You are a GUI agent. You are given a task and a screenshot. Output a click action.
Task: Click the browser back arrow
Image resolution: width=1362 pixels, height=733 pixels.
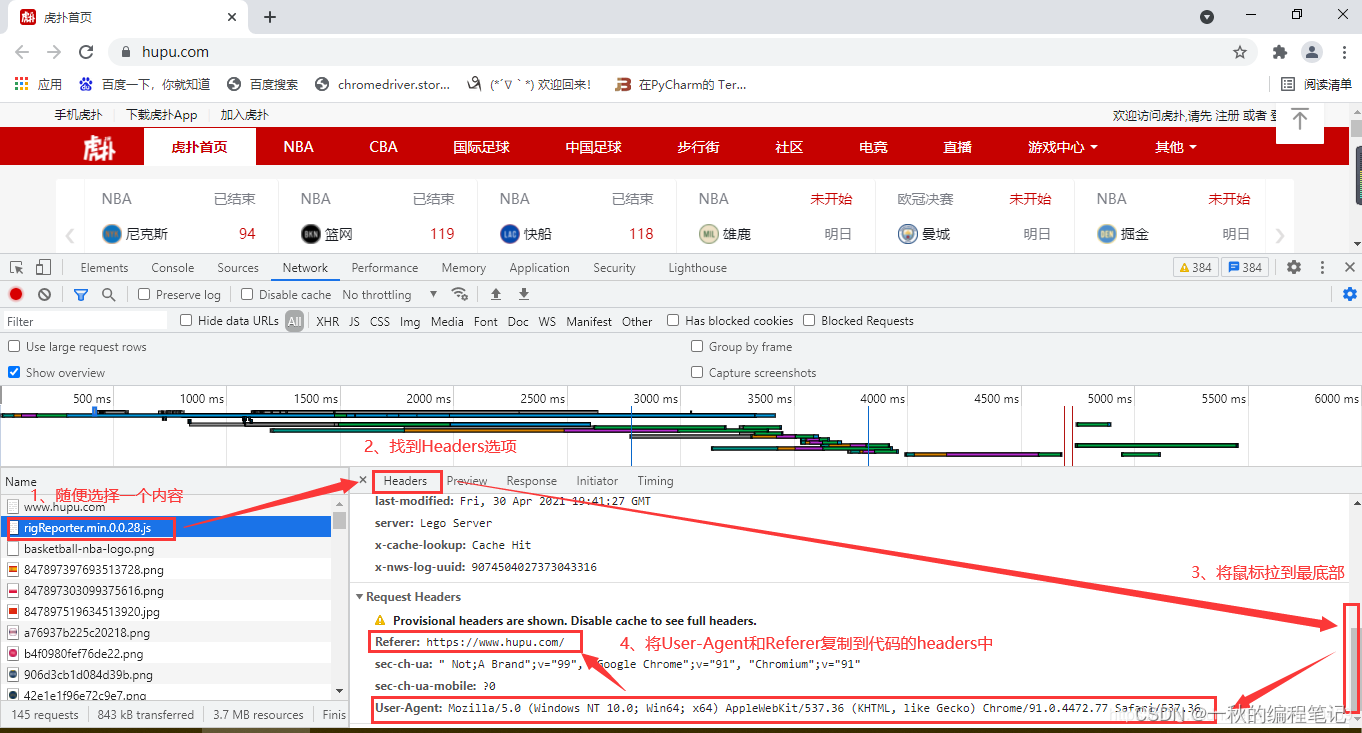[x=23, y=52]
